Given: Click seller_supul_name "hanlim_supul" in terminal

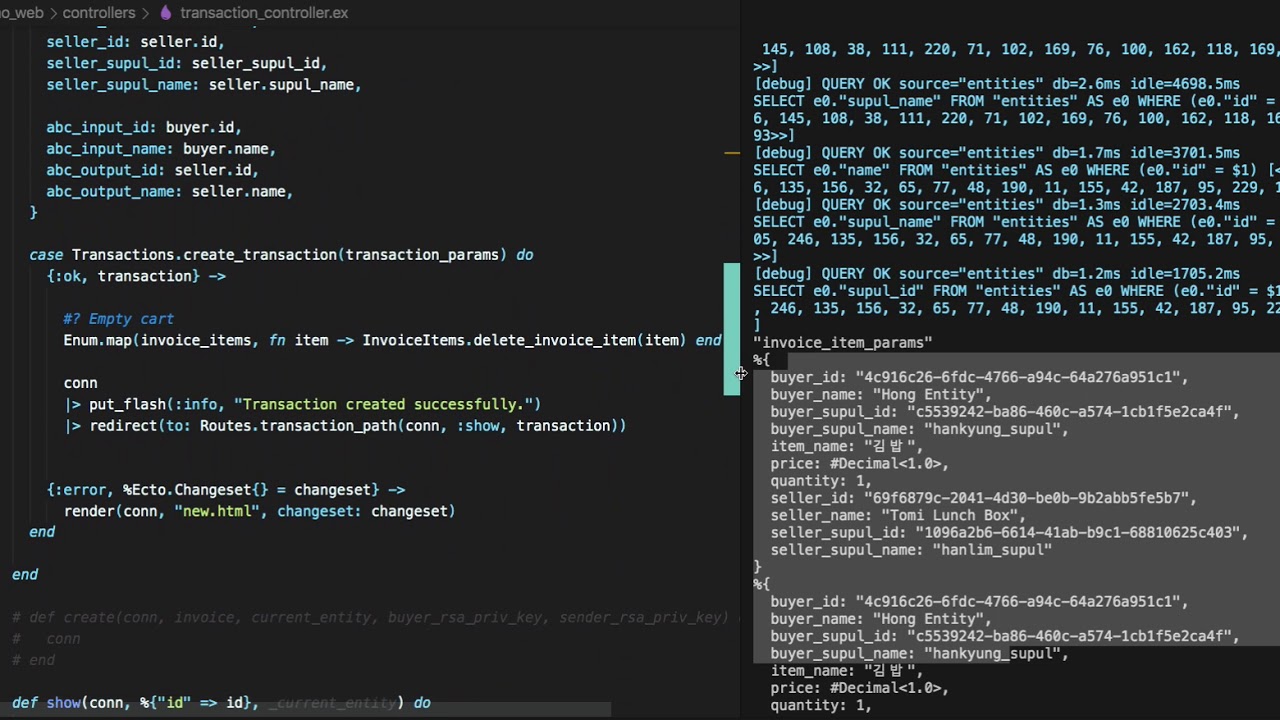Looking at the screenshot, I should pyautogui.click(x=911, y=550).
